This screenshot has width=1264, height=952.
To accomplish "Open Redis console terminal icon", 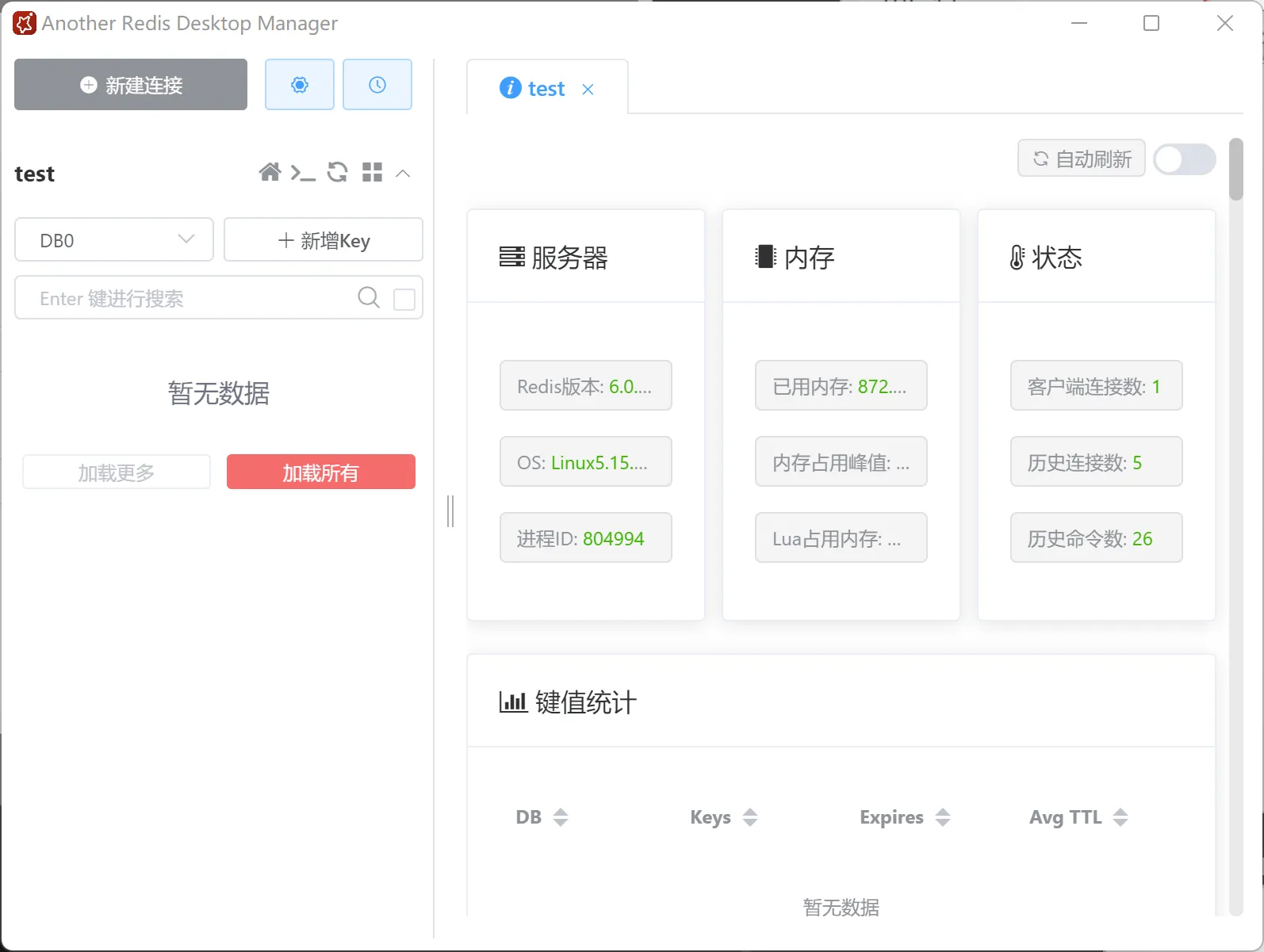I will coord(303,172).
